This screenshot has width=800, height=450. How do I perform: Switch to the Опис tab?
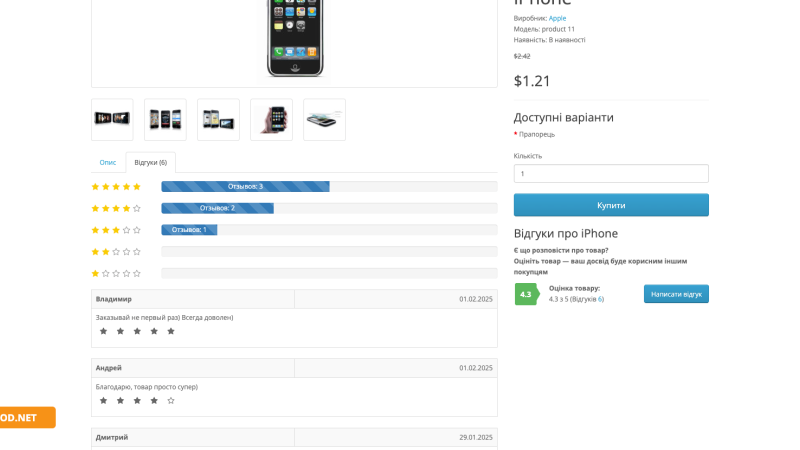coord(108,162)
